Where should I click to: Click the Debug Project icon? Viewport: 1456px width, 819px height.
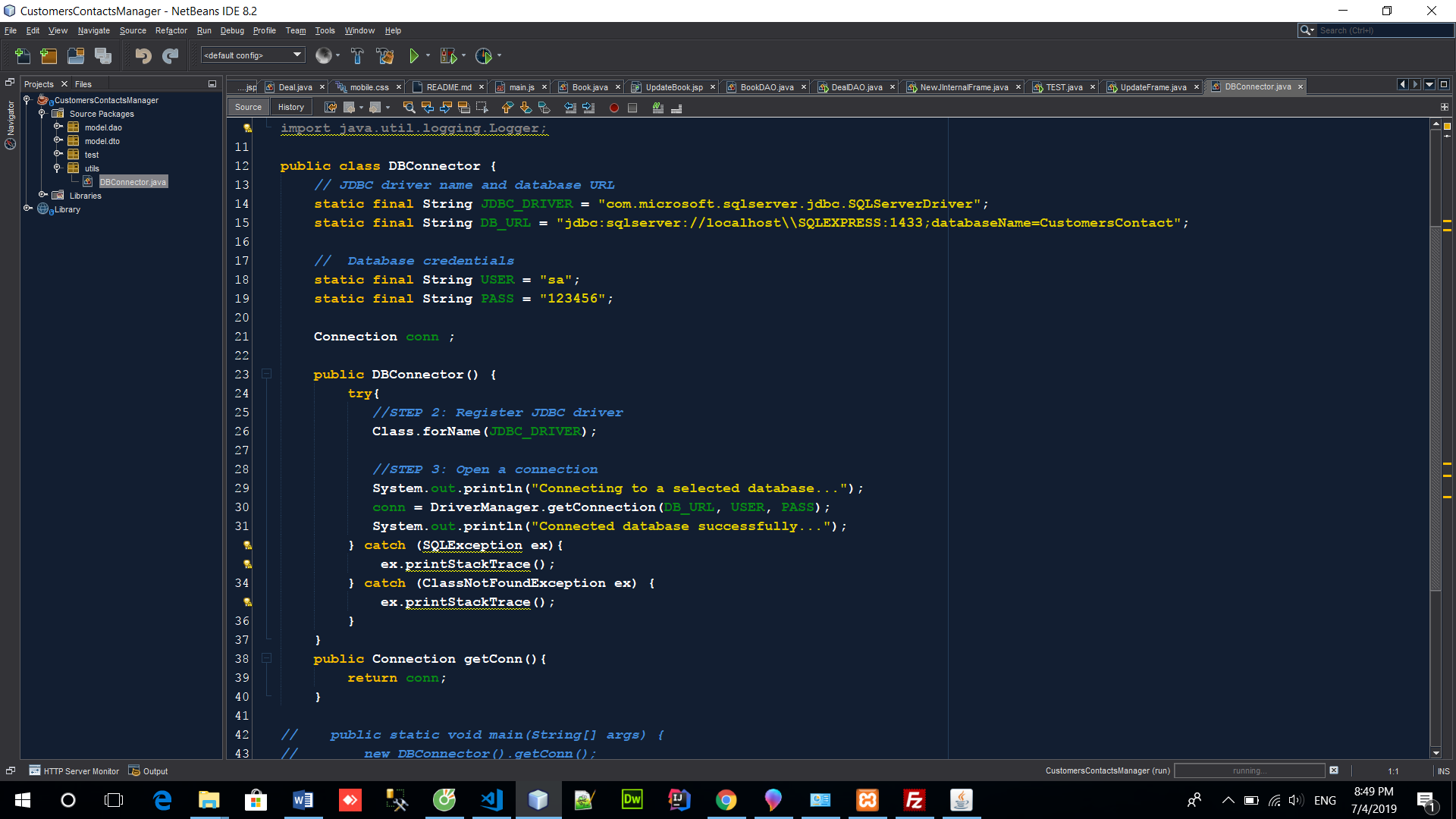[448, 55]
